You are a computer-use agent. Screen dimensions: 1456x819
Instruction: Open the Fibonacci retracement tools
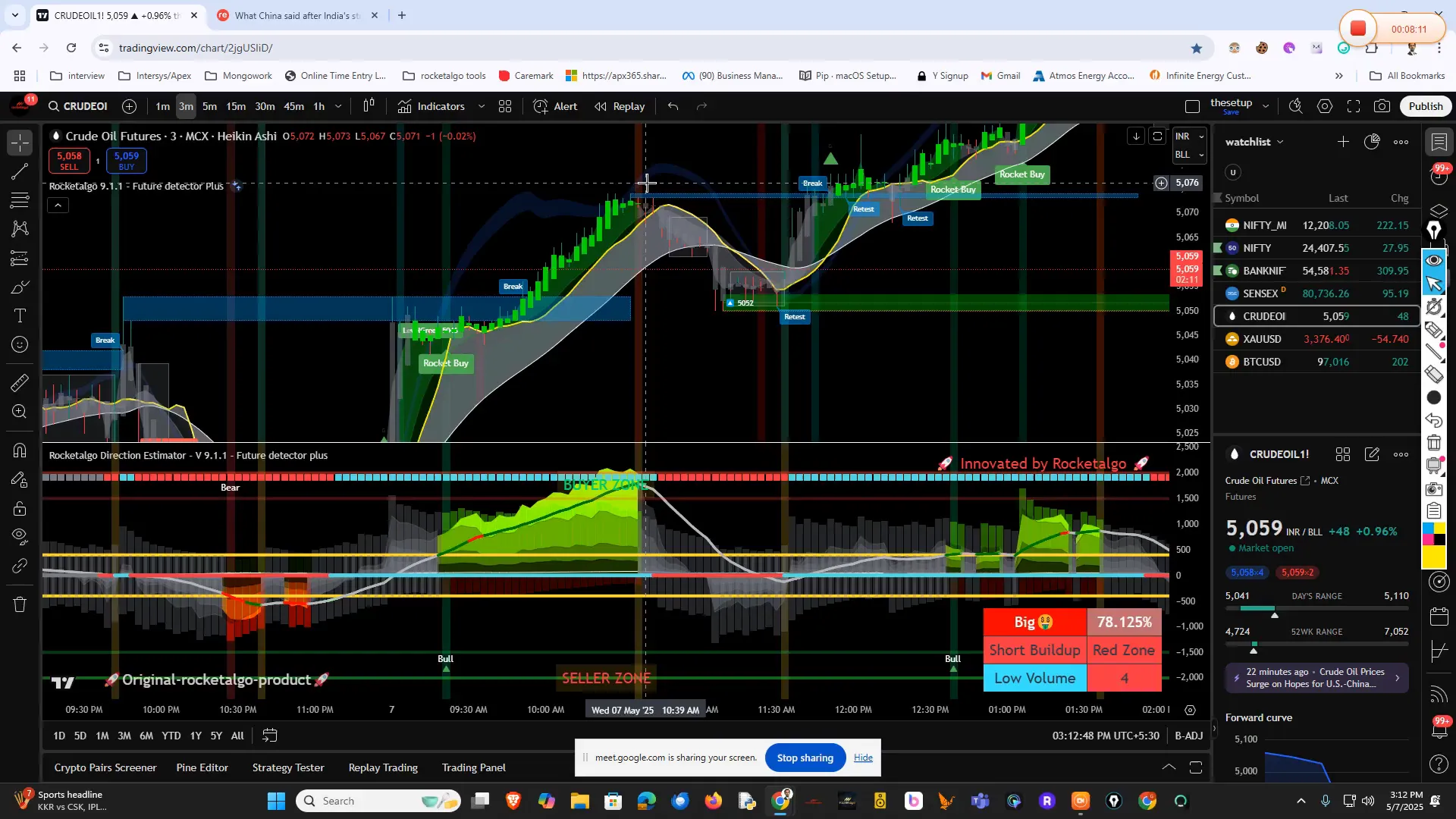pyautogui.click(x=20, y=200)
